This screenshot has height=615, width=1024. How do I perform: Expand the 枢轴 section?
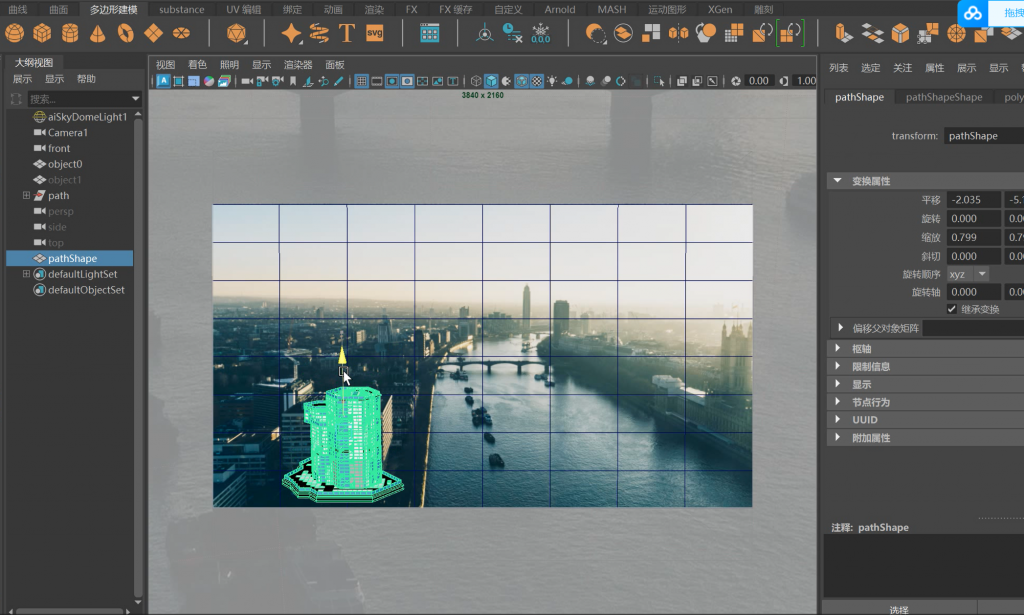click(838, 348)
